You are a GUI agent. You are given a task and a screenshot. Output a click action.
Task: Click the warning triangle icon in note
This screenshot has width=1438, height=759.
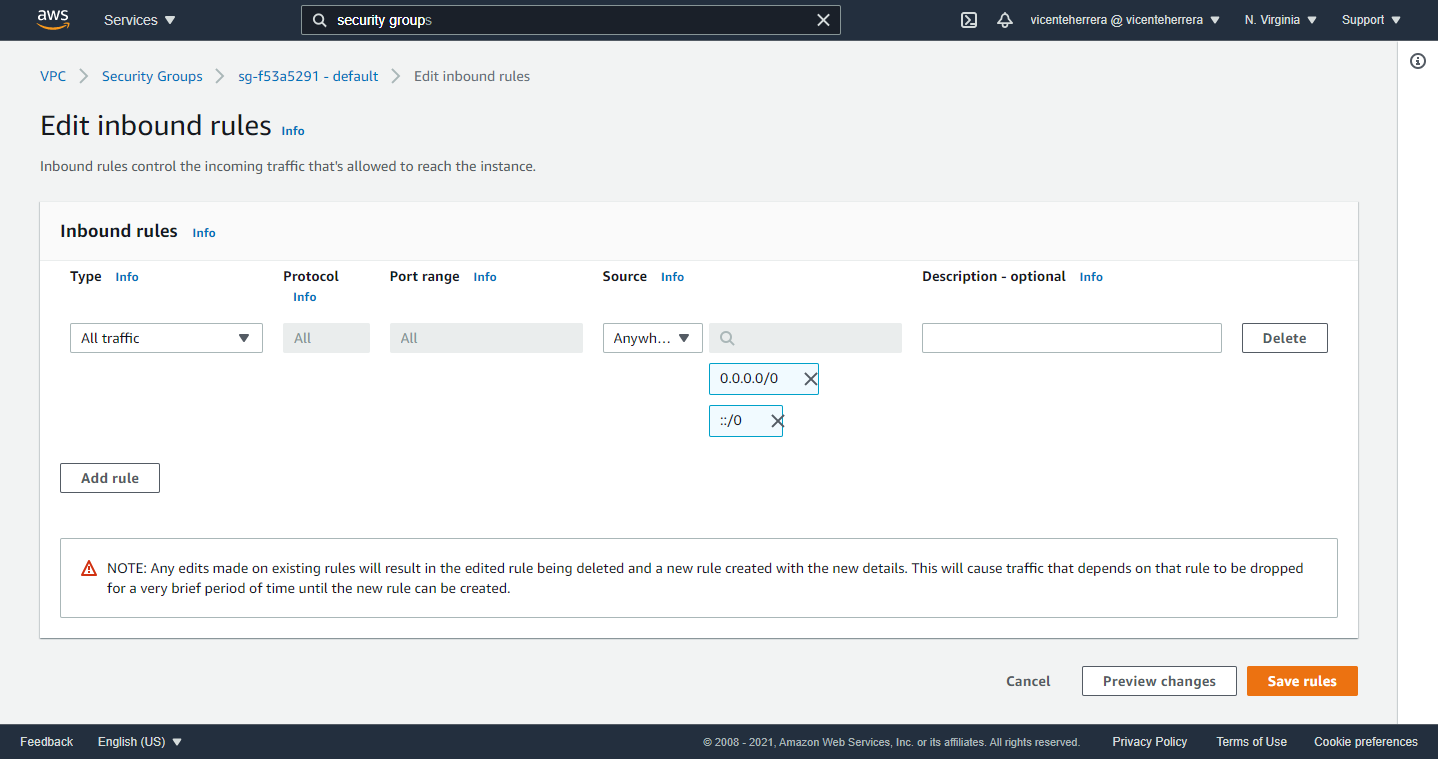tap(89, 568)
